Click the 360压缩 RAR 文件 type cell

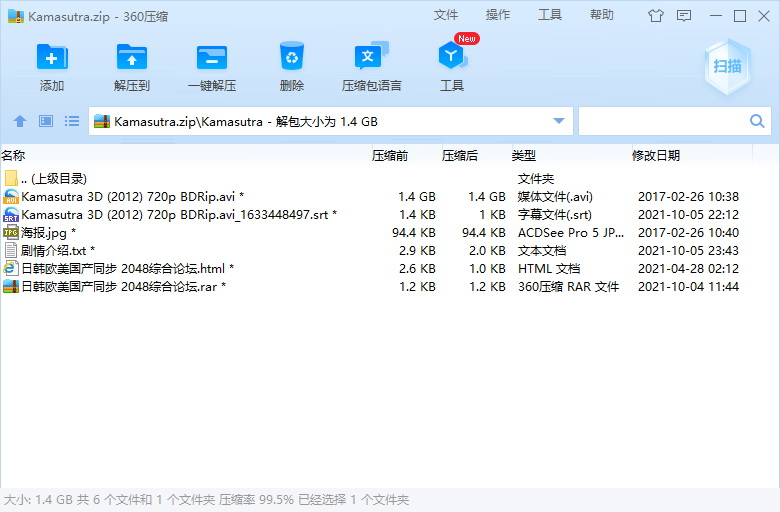pos(568,286)
